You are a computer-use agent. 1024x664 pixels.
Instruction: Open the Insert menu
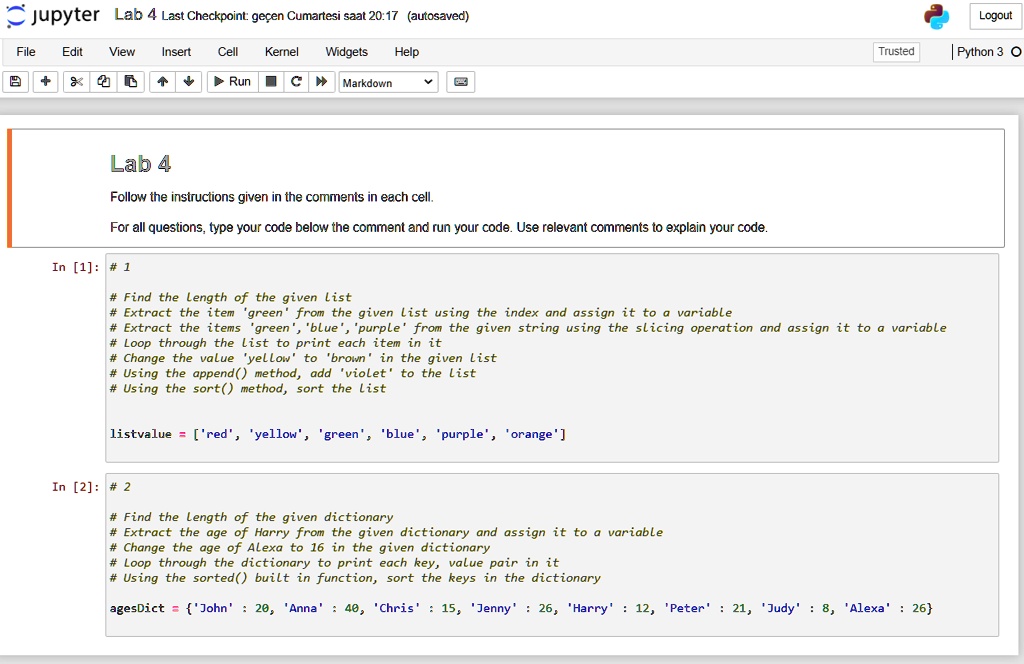[176, 52]
